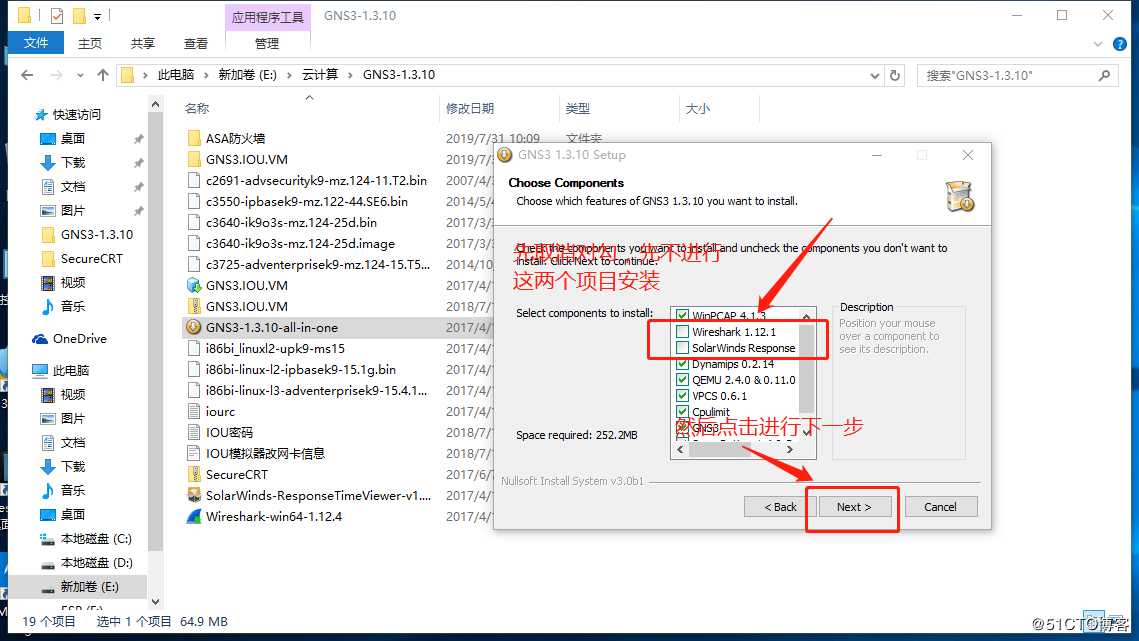Expand the breadcrumb arrow after 此电脑

(x=206, y=75)
